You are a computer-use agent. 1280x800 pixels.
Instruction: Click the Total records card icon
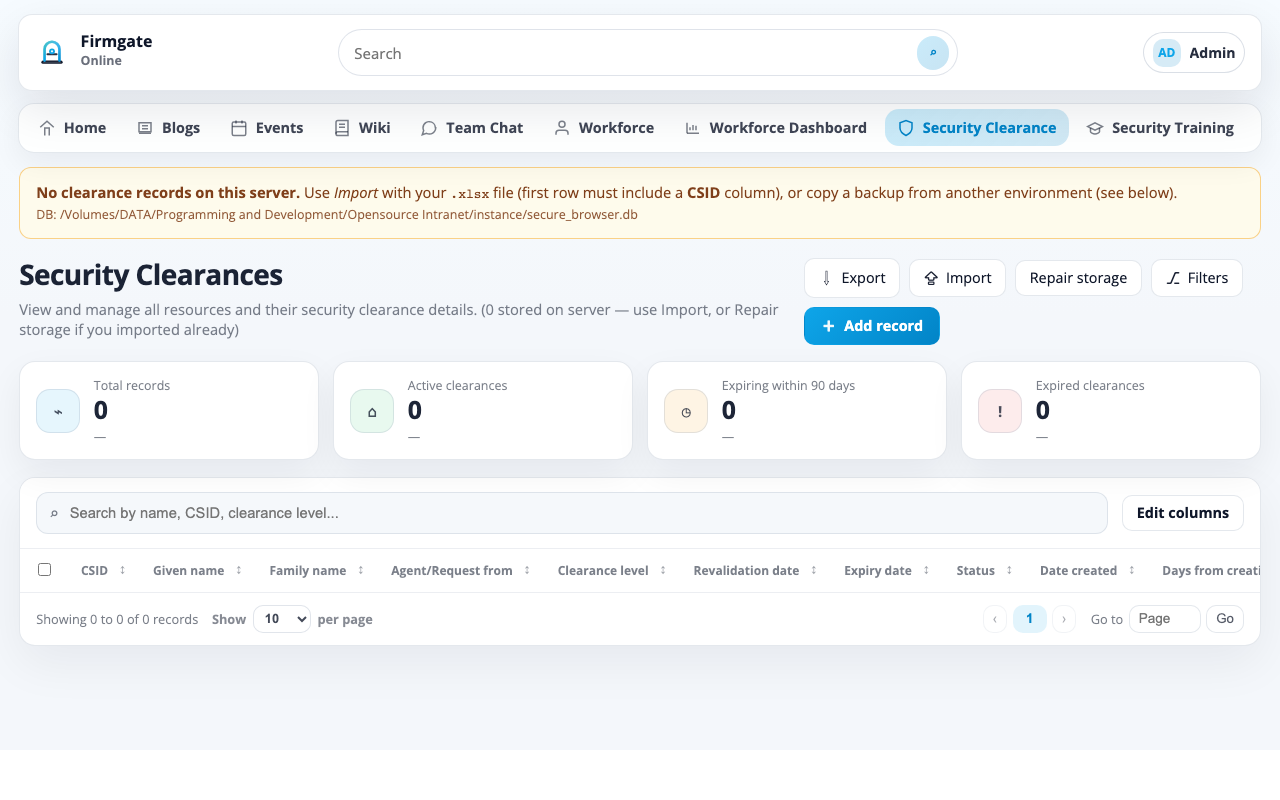tap(58, 411)
